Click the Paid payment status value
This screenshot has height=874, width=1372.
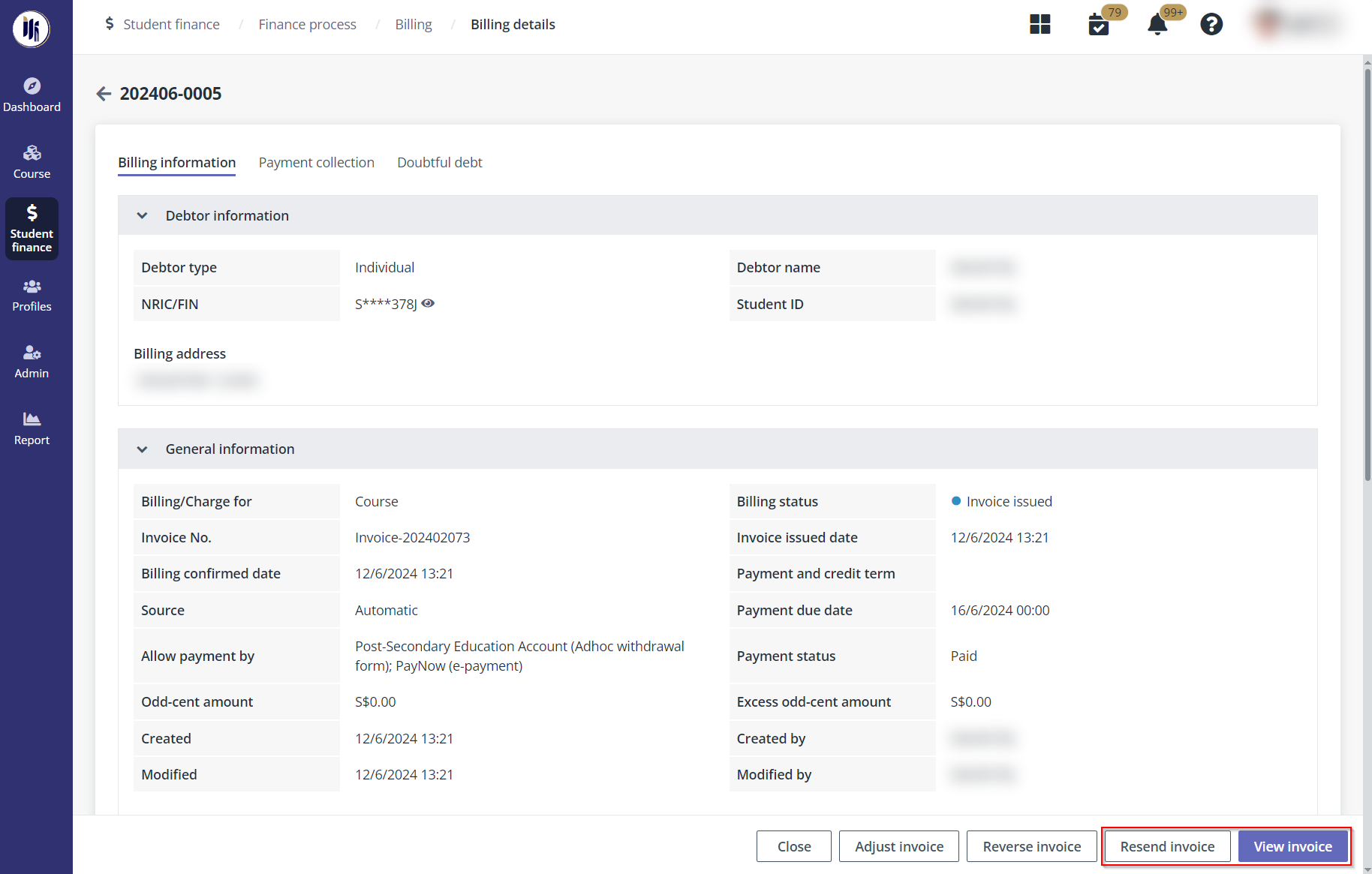coord(964,656)
